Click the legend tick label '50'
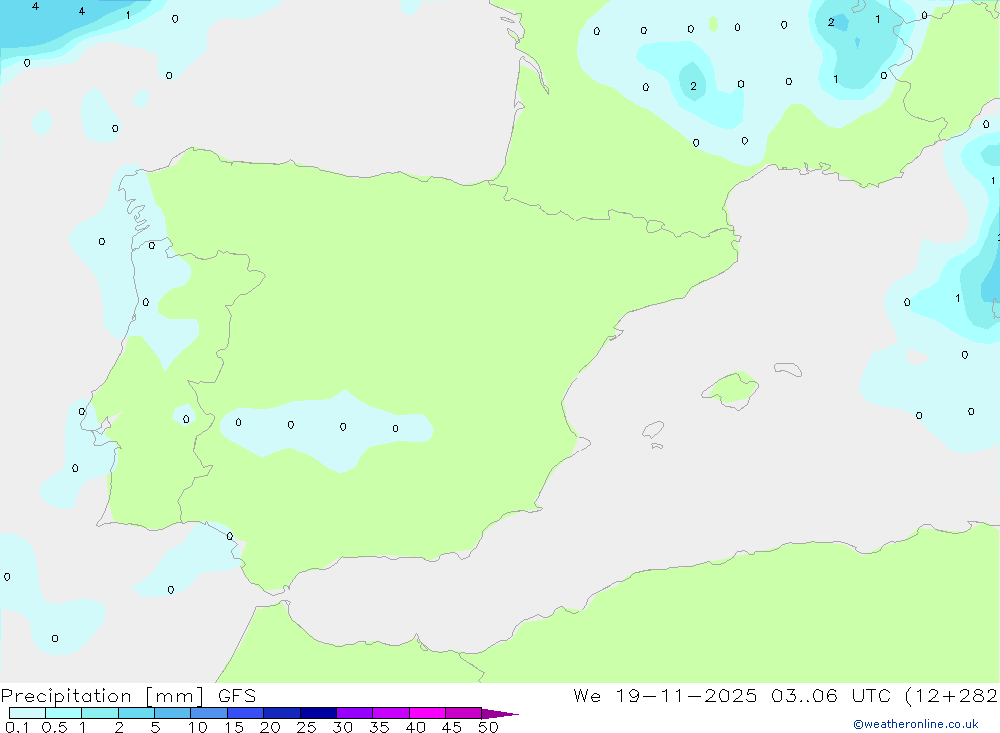Screen dimensions: 1000x733 [x=488, y=727]
